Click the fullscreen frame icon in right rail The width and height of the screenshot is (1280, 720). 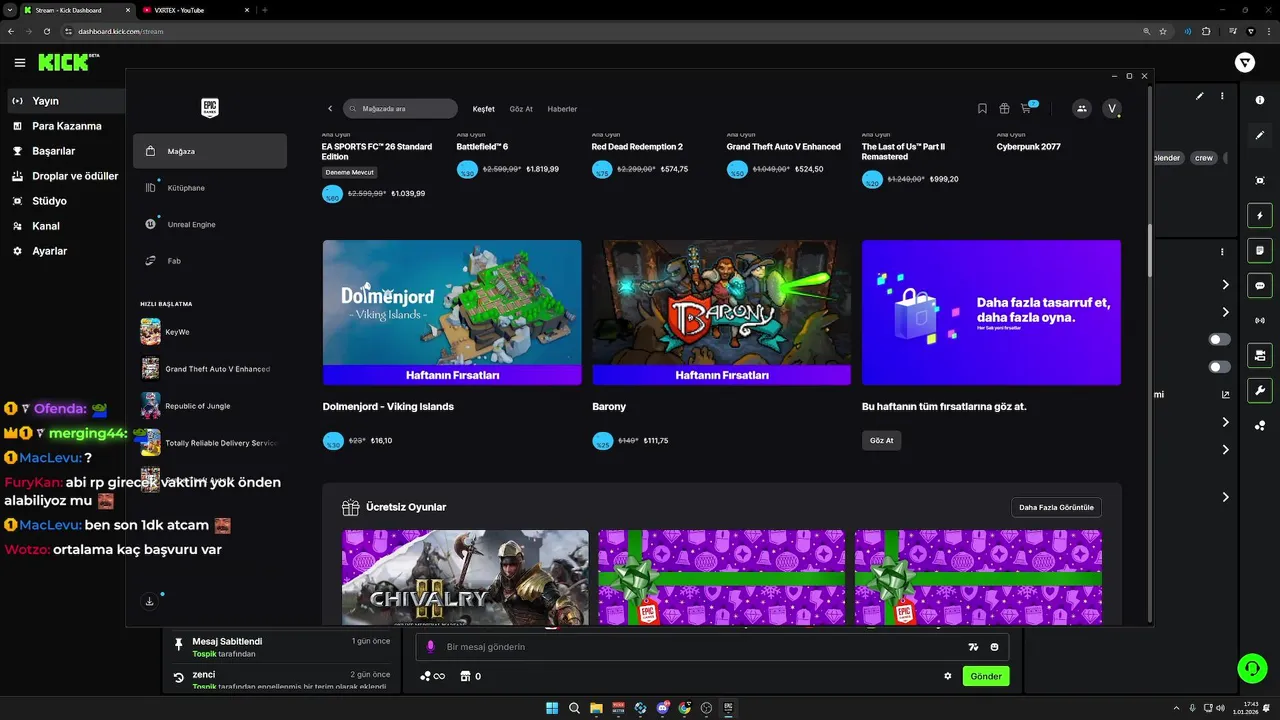(x=1260, y=180)
